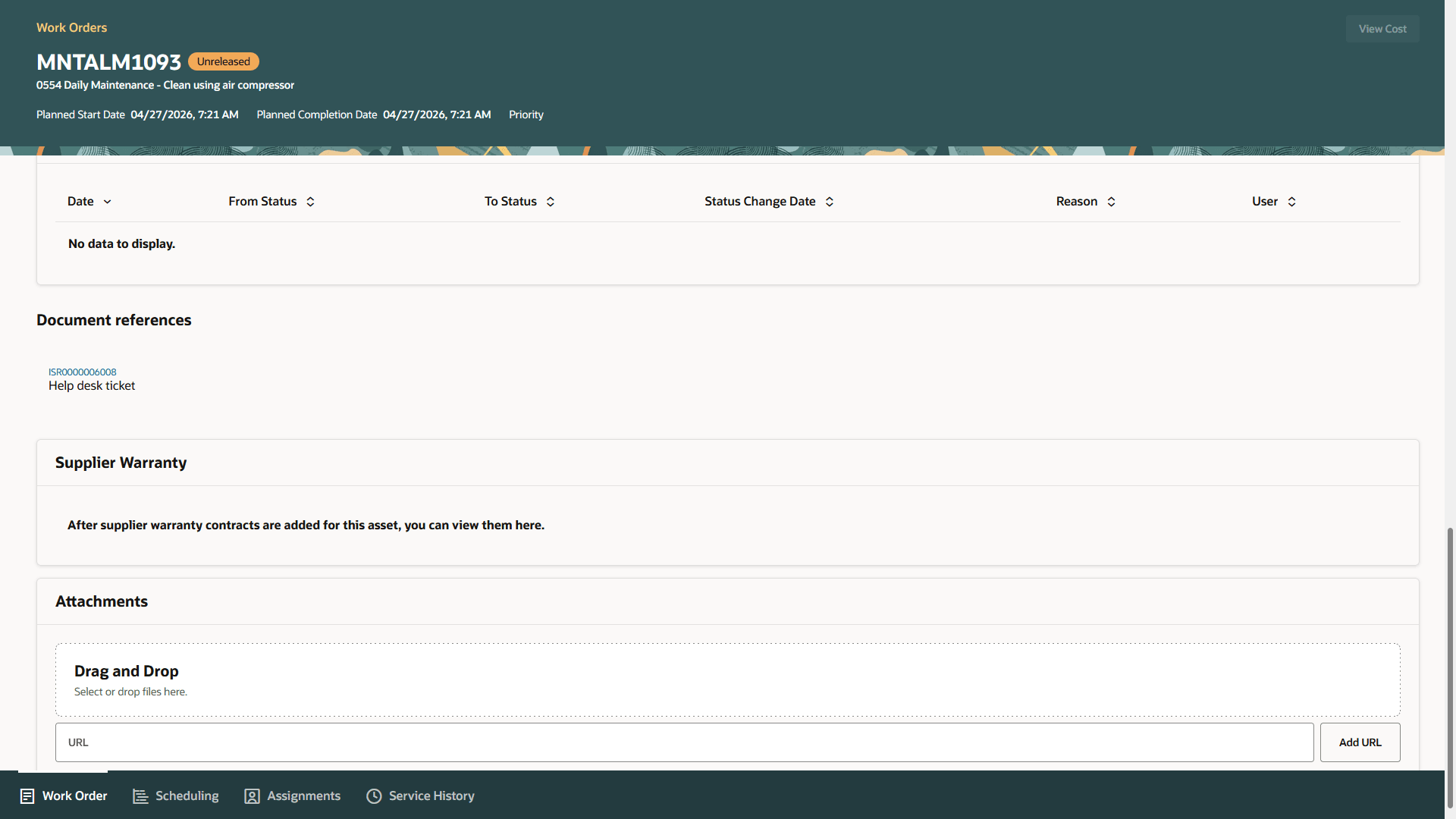
Task: Focus the URL input field
Action: pyautogui.click(x=684, y=742)
